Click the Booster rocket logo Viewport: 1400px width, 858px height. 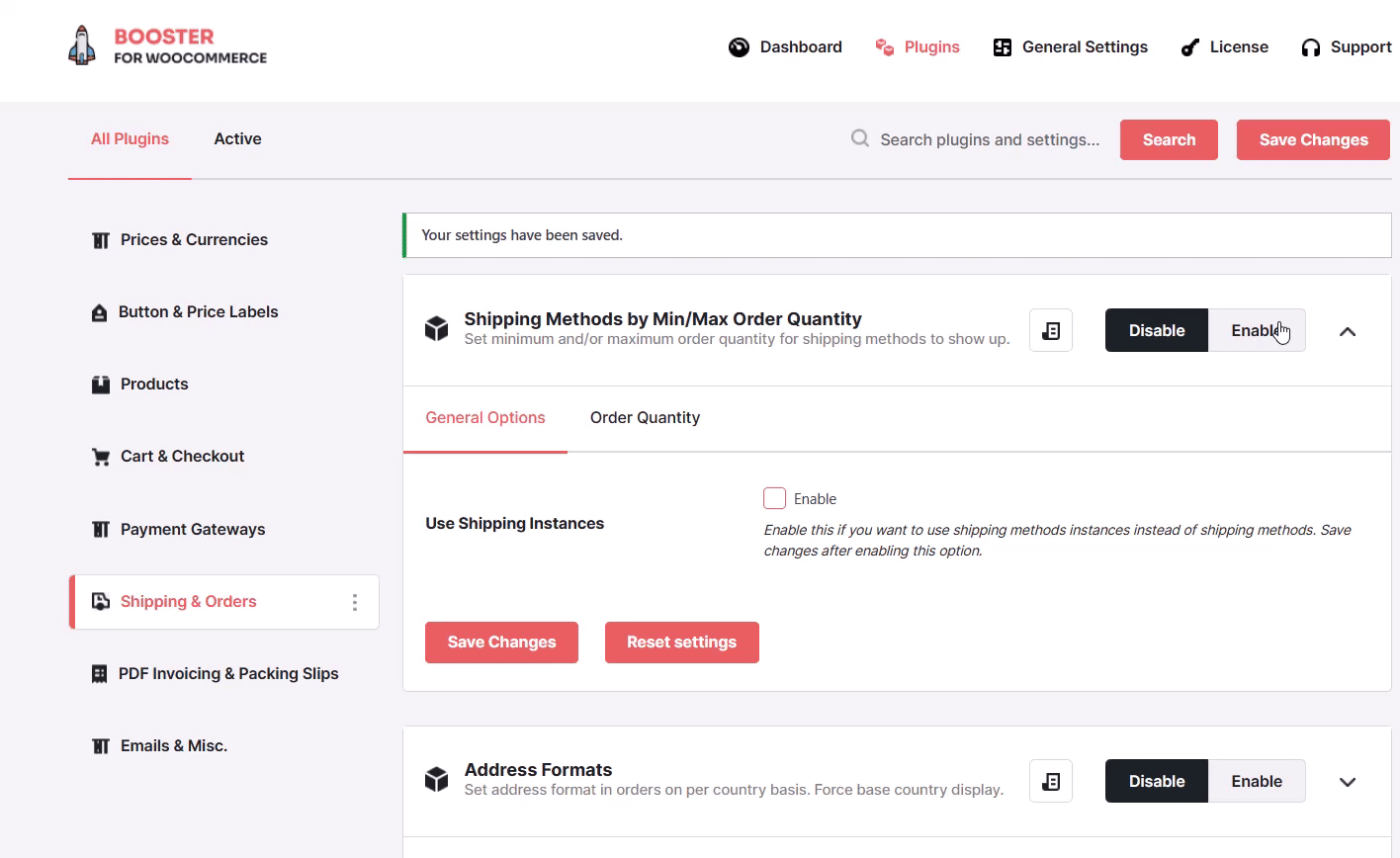coord(82,45)
